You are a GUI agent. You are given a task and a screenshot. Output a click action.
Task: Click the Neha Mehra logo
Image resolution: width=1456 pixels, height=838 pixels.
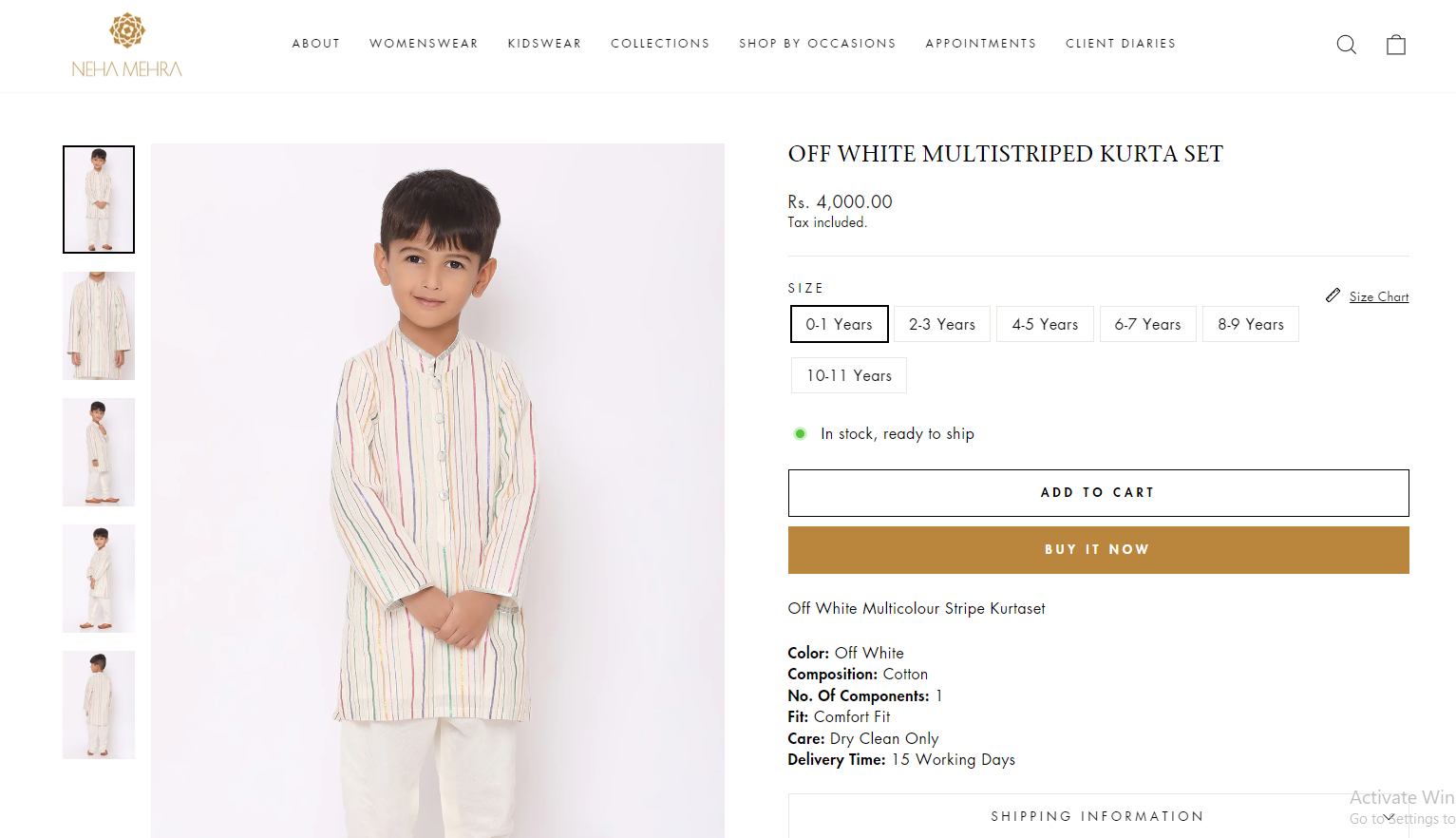click(x=127, y=45)
